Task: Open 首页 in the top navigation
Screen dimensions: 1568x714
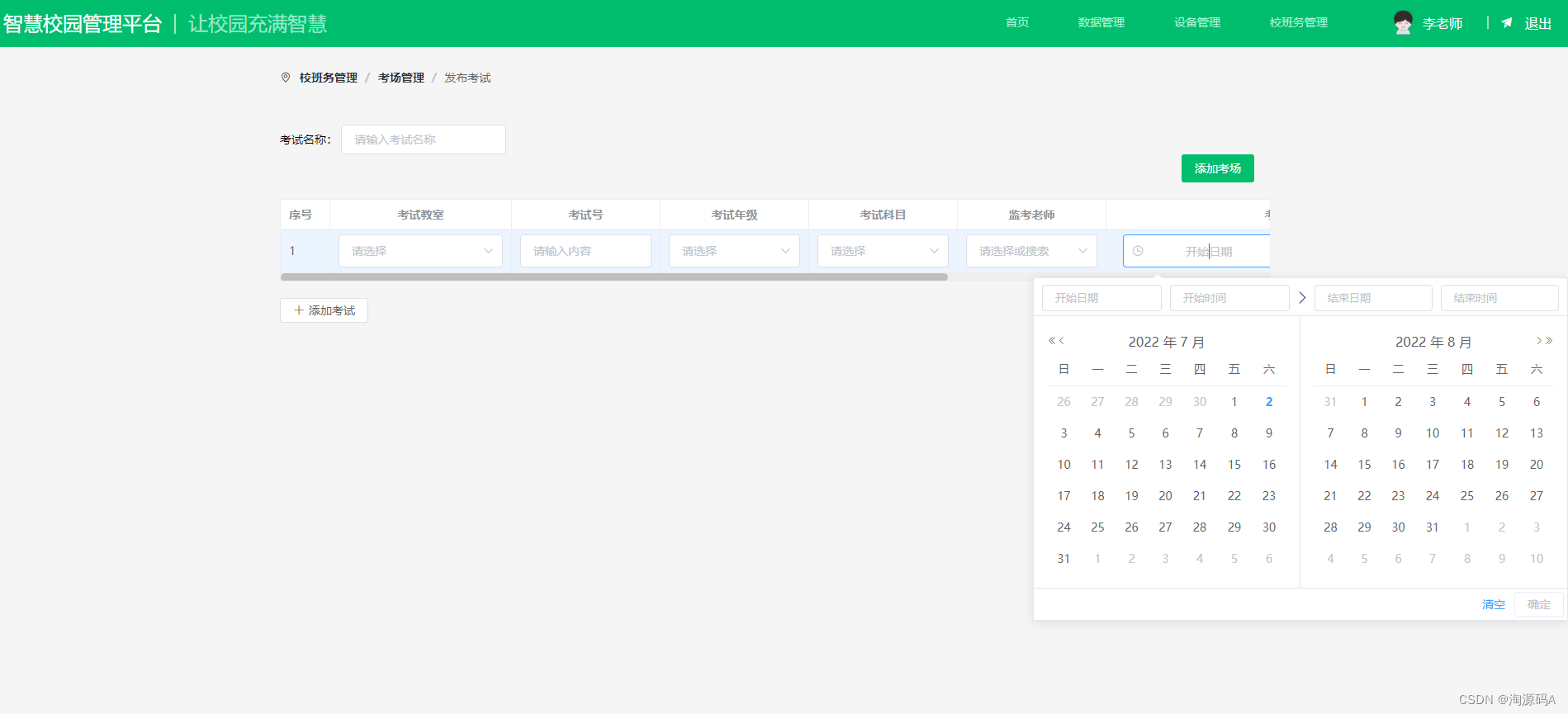Action: [1017, 23]
